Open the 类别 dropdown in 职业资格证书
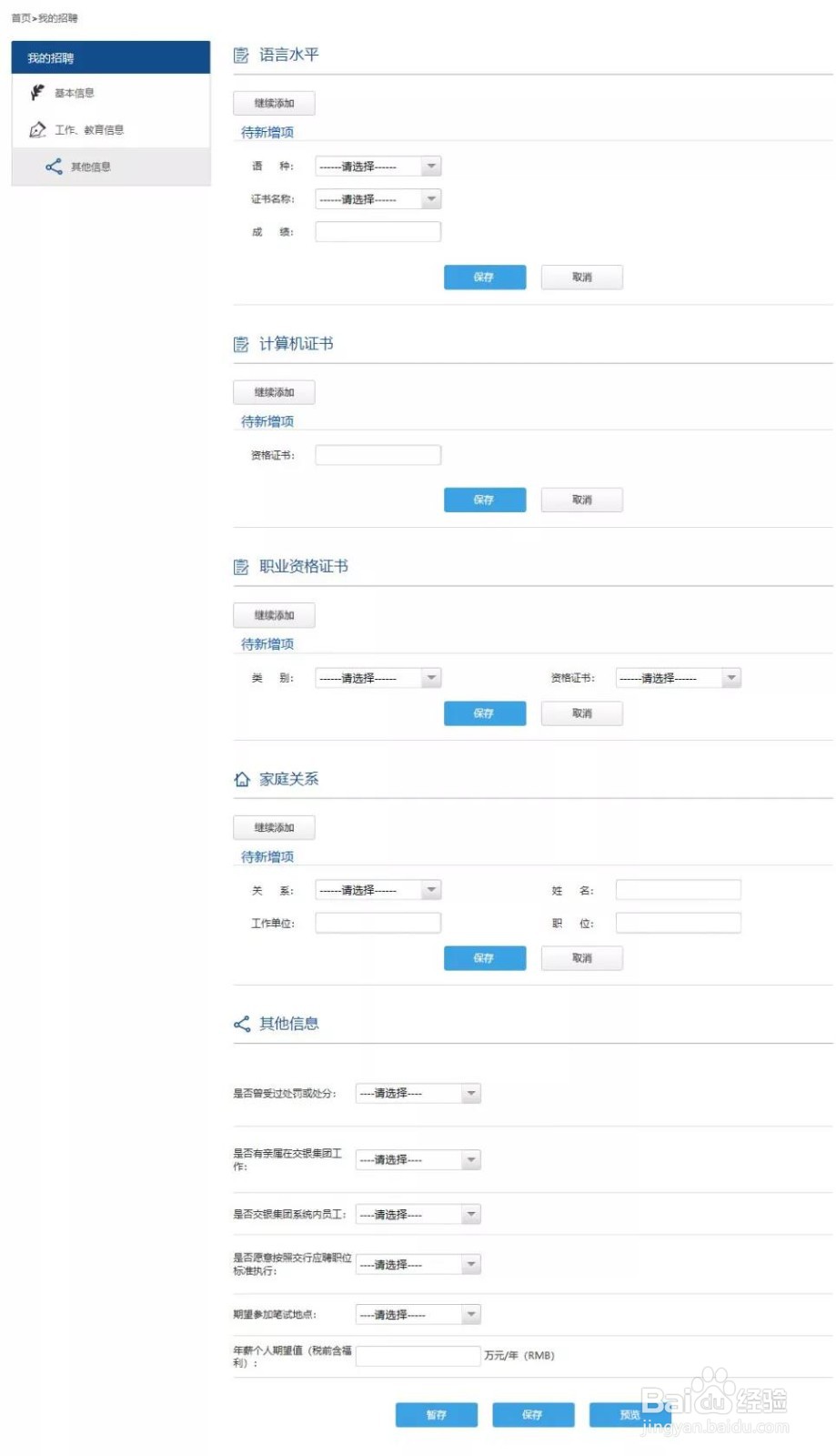 pyautogui.click(x=378, y=678)
